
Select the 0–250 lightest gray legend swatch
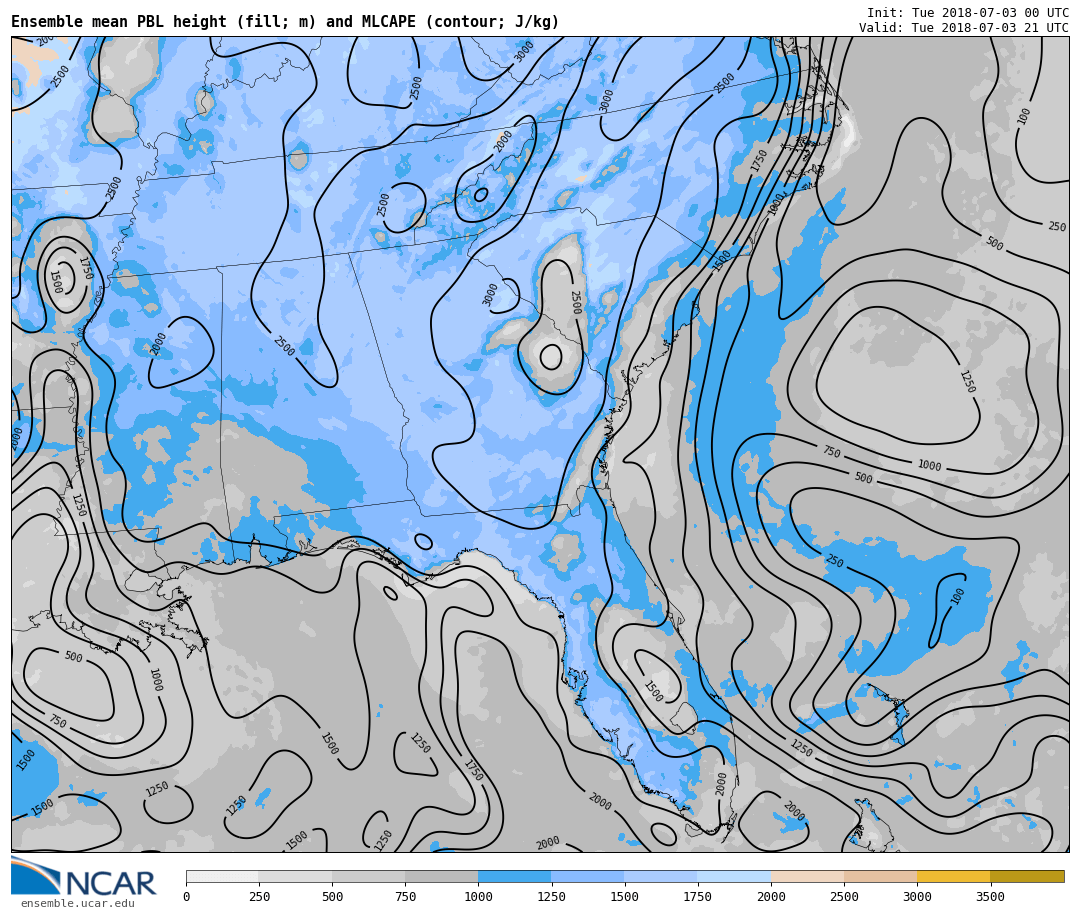[x=222, y=876]
